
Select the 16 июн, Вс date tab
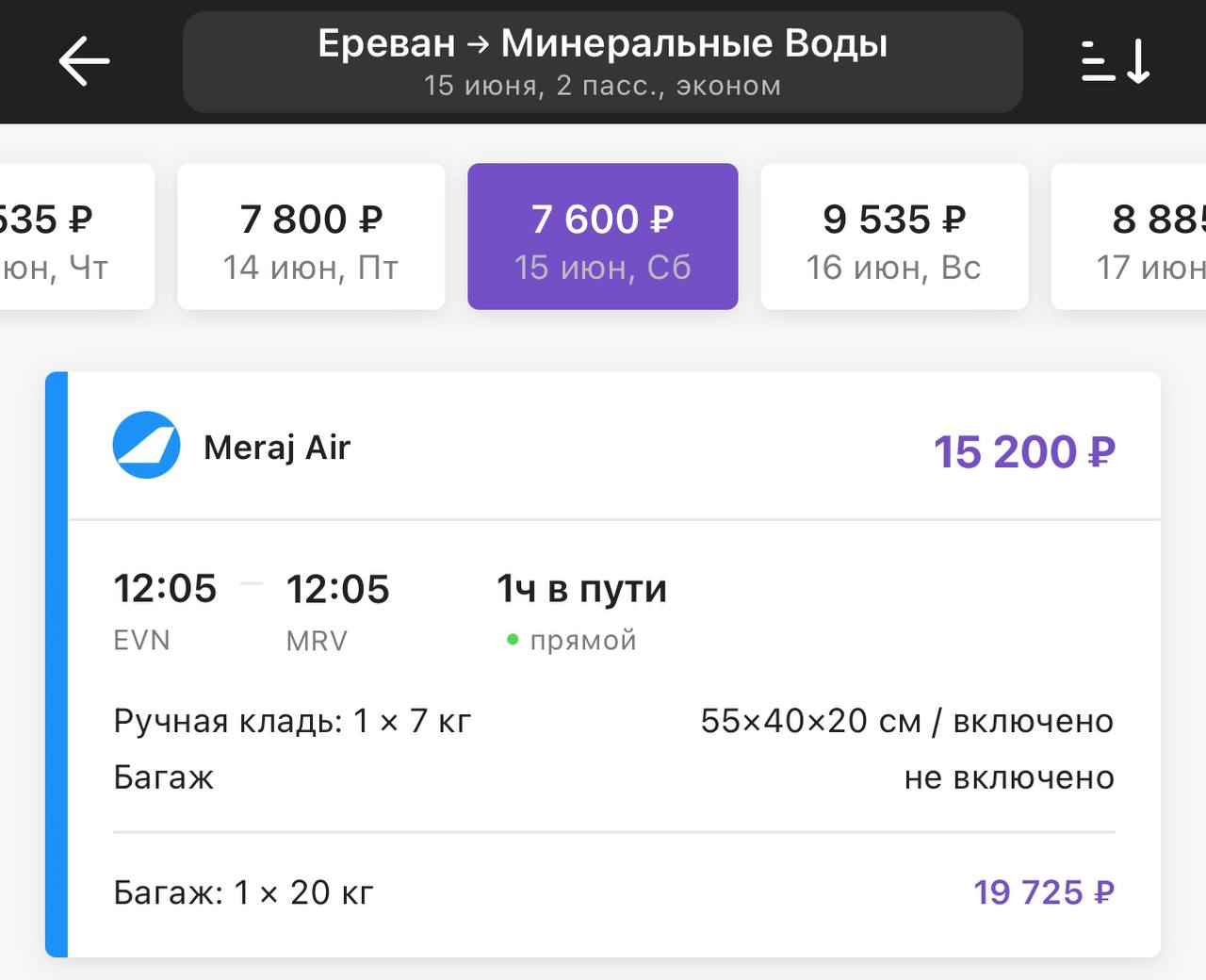coord(894,237)
